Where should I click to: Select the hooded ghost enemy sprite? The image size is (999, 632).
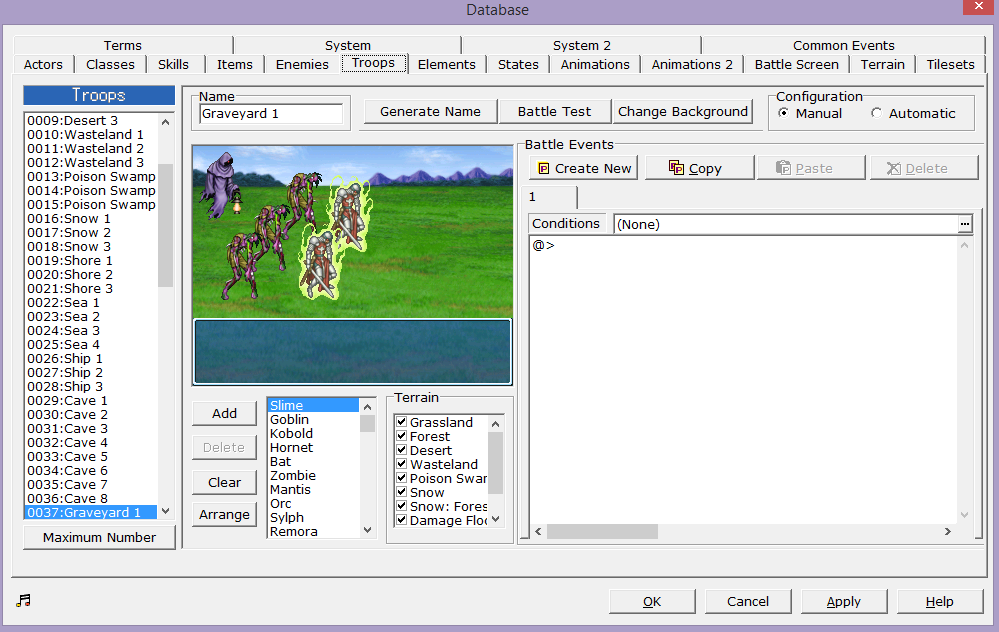click(221, 183)
